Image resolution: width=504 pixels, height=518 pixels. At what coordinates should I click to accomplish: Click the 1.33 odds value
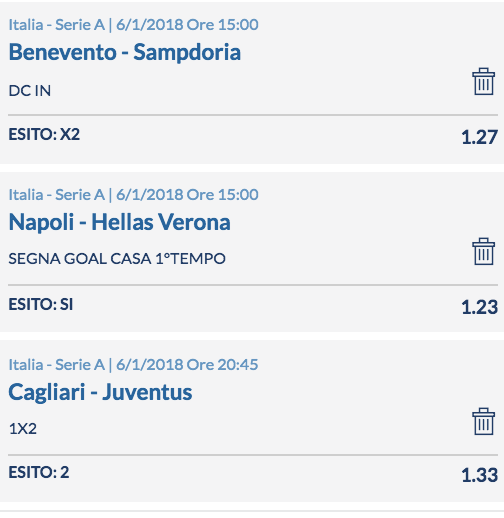pos(480,475)
